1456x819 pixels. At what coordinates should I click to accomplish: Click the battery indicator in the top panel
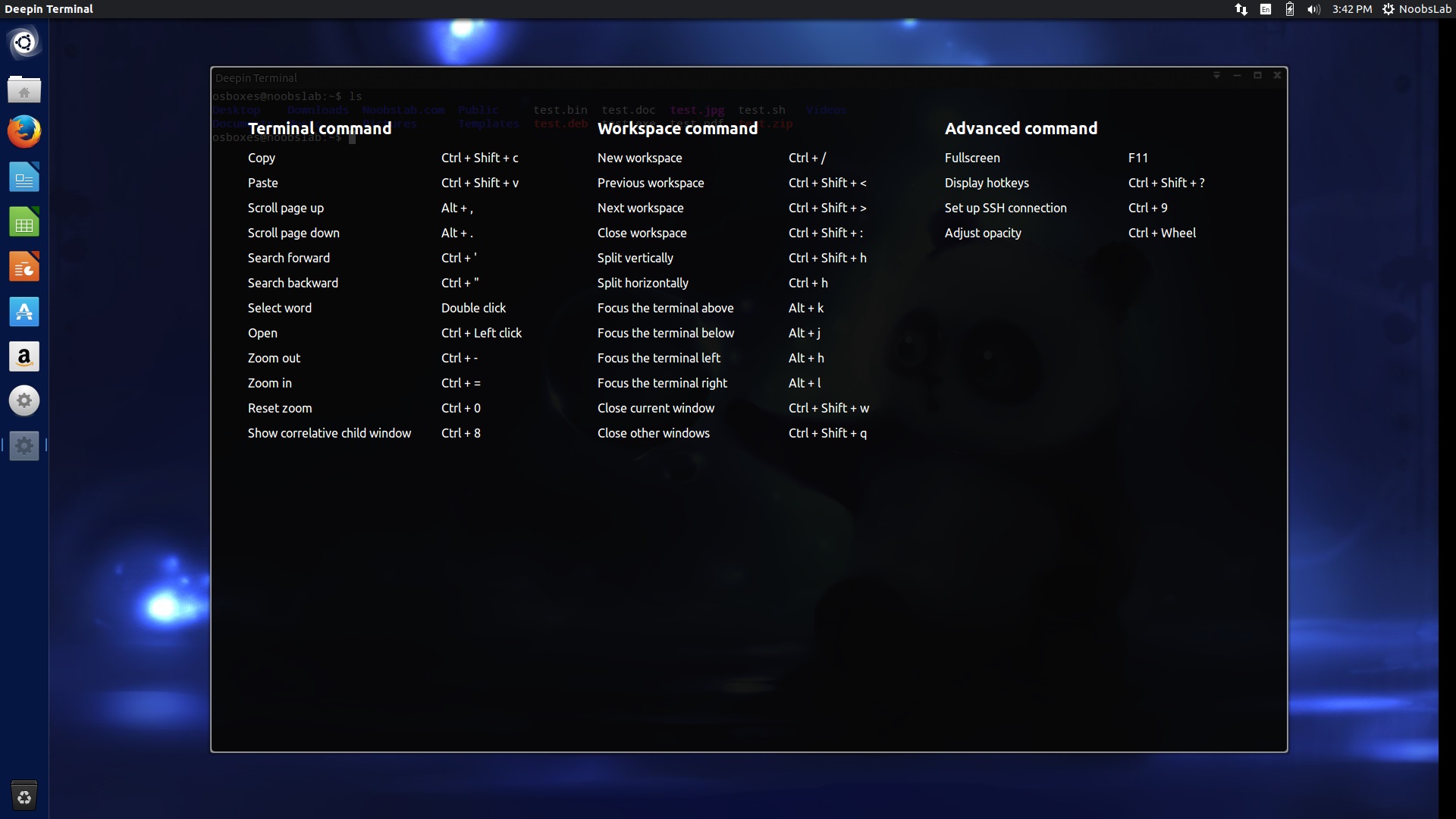[x=1289, y=9]
